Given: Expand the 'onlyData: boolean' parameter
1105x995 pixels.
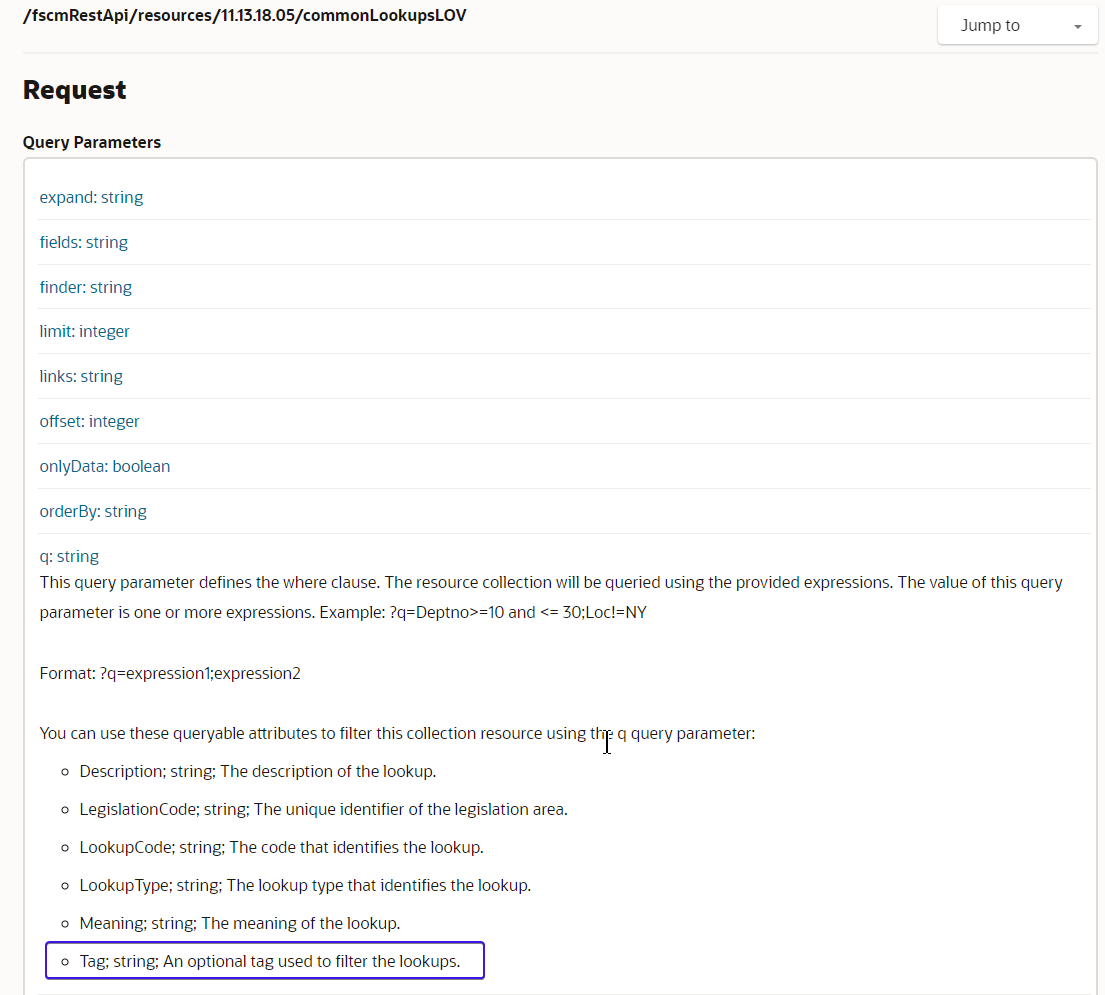Looking at the screenshot, I should (x=104, y=466).
